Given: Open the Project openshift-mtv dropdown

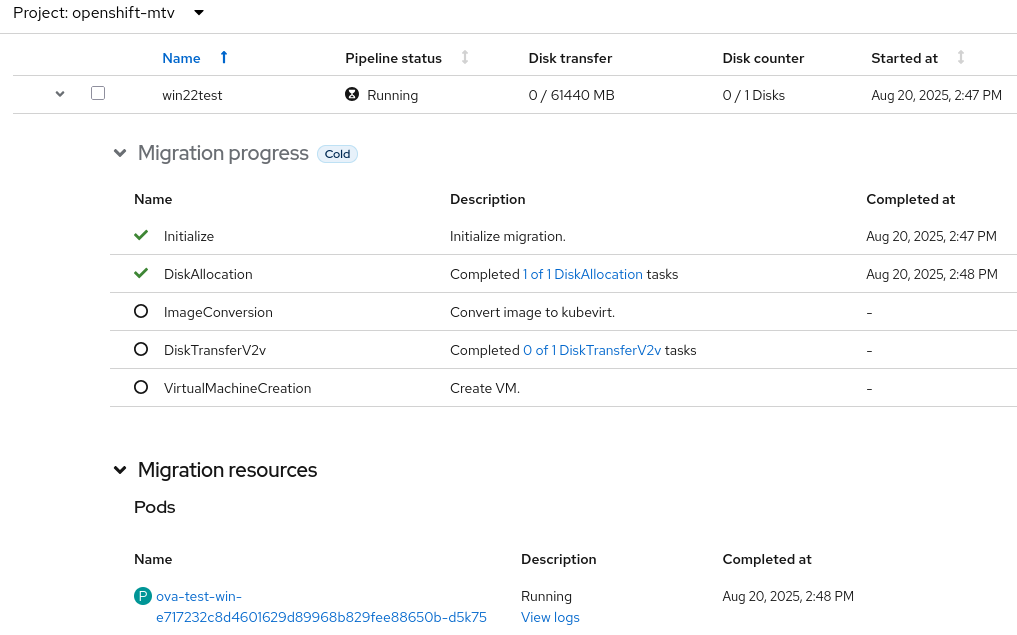Looking at the screenshot, I should (199, 13).
